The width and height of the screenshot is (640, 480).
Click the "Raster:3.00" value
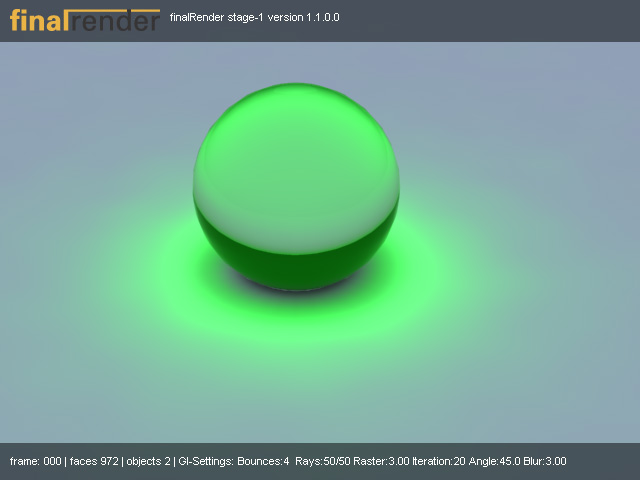point(381,461)
